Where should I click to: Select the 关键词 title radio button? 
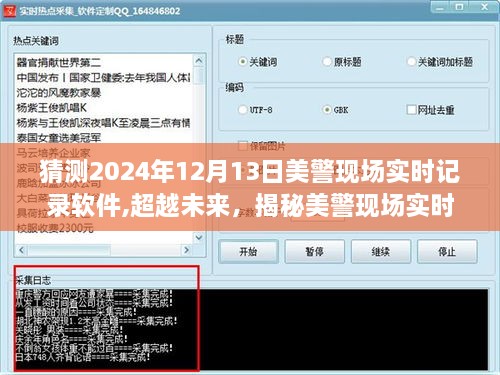click(258, 62)
